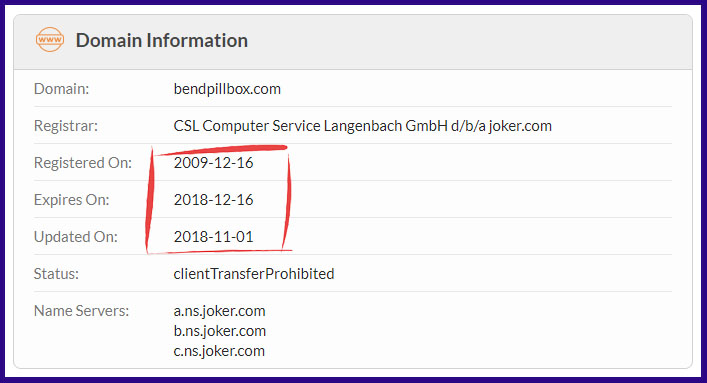Click the Expires On: label
The image size is (707, 383).
click(x=72, y=200)
